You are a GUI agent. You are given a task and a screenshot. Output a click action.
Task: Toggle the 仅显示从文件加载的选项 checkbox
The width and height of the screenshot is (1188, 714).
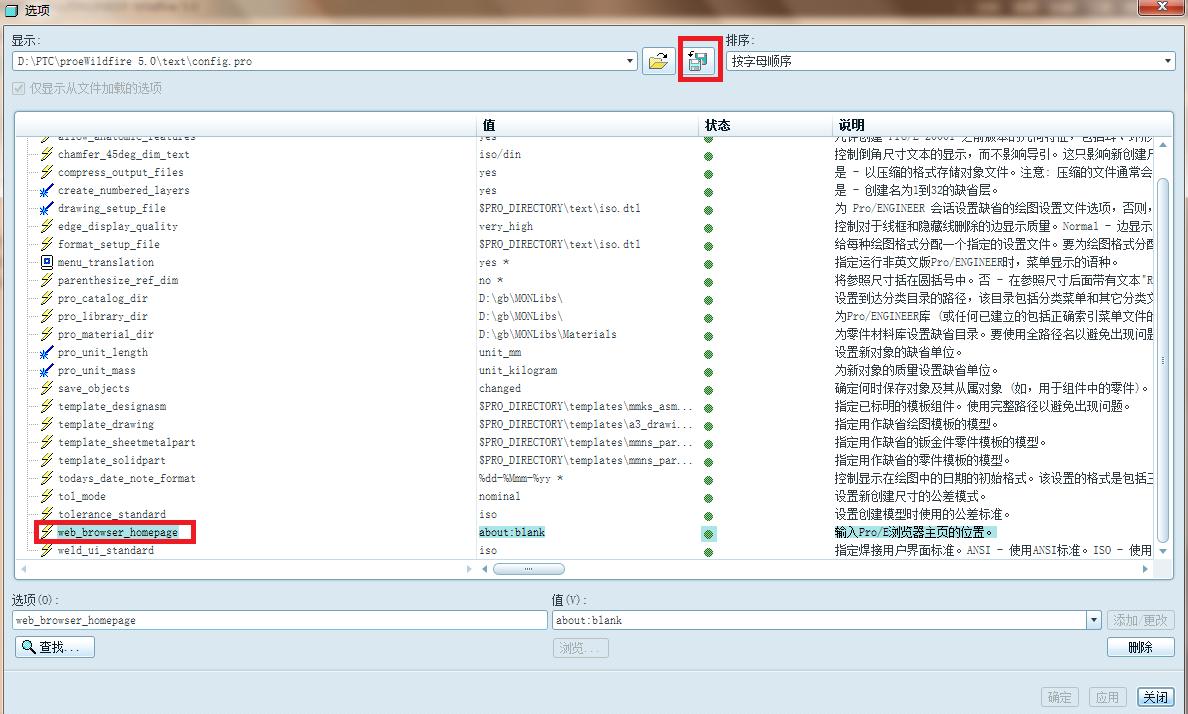coord(20,88)
